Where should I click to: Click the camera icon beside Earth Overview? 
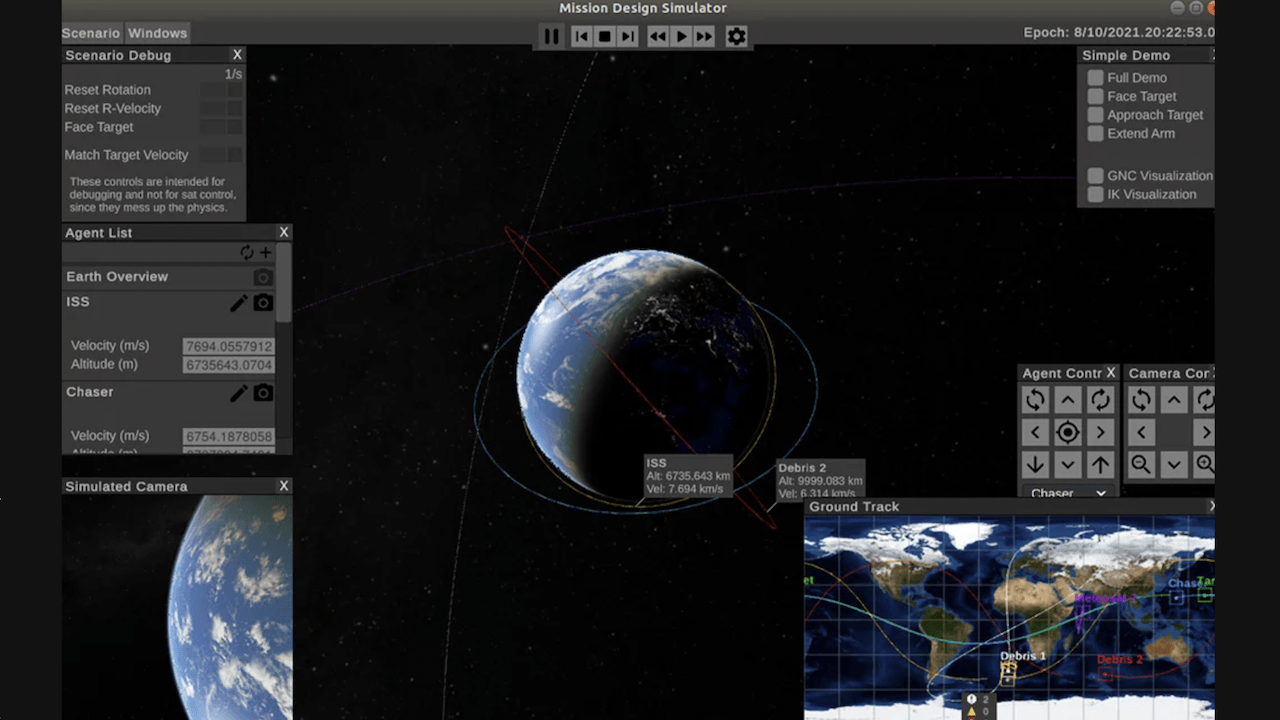pos(263,277)
